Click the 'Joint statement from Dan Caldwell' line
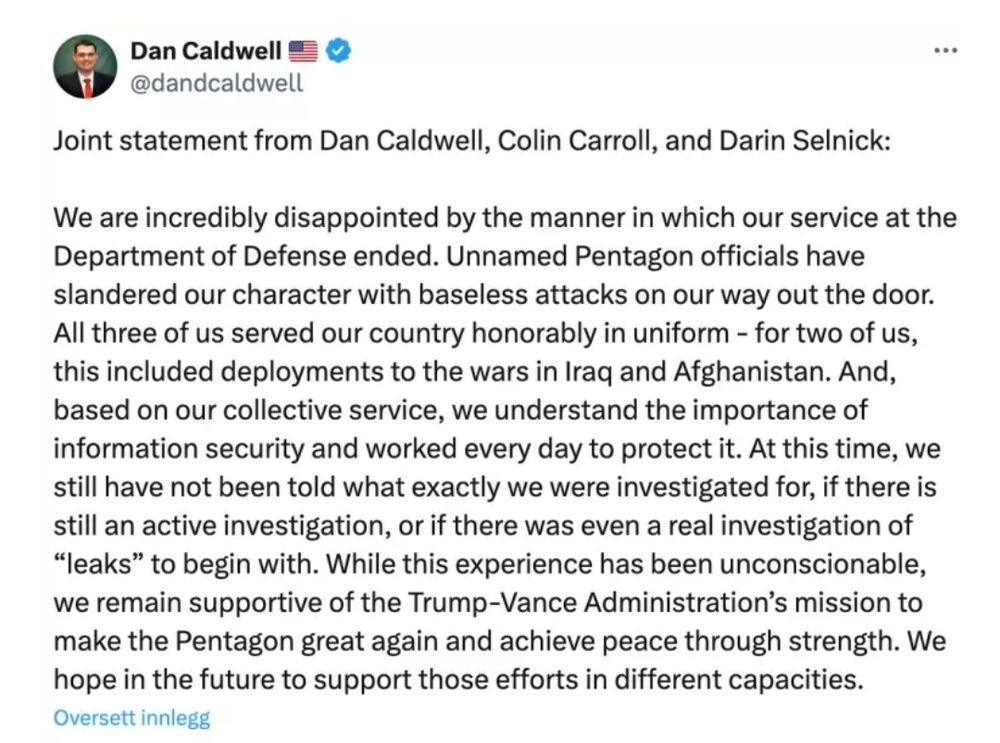Image resolution: width=1000 pixels, height=743 pixels. 250,140
